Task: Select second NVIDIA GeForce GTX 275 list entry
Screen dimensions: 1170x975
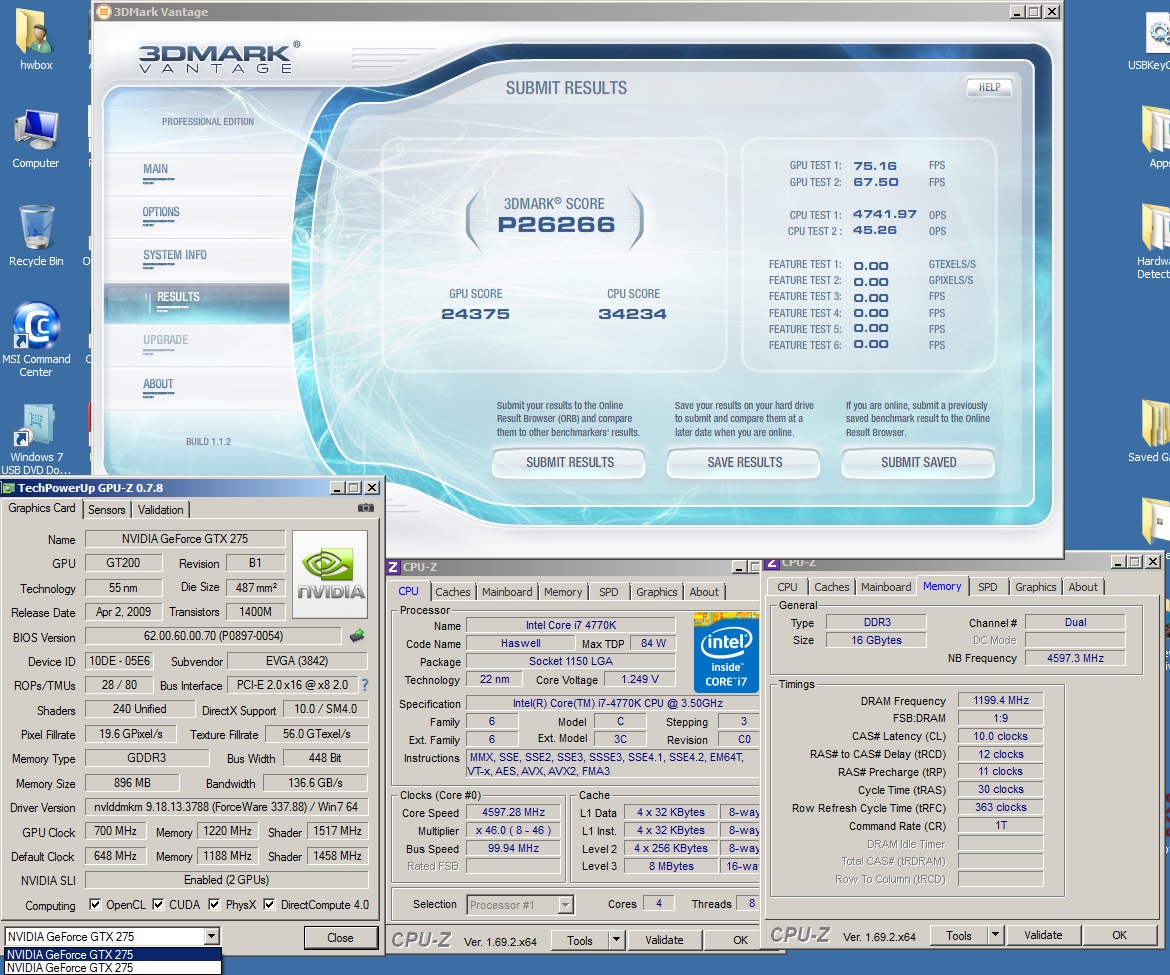Action: click(113, 968)
